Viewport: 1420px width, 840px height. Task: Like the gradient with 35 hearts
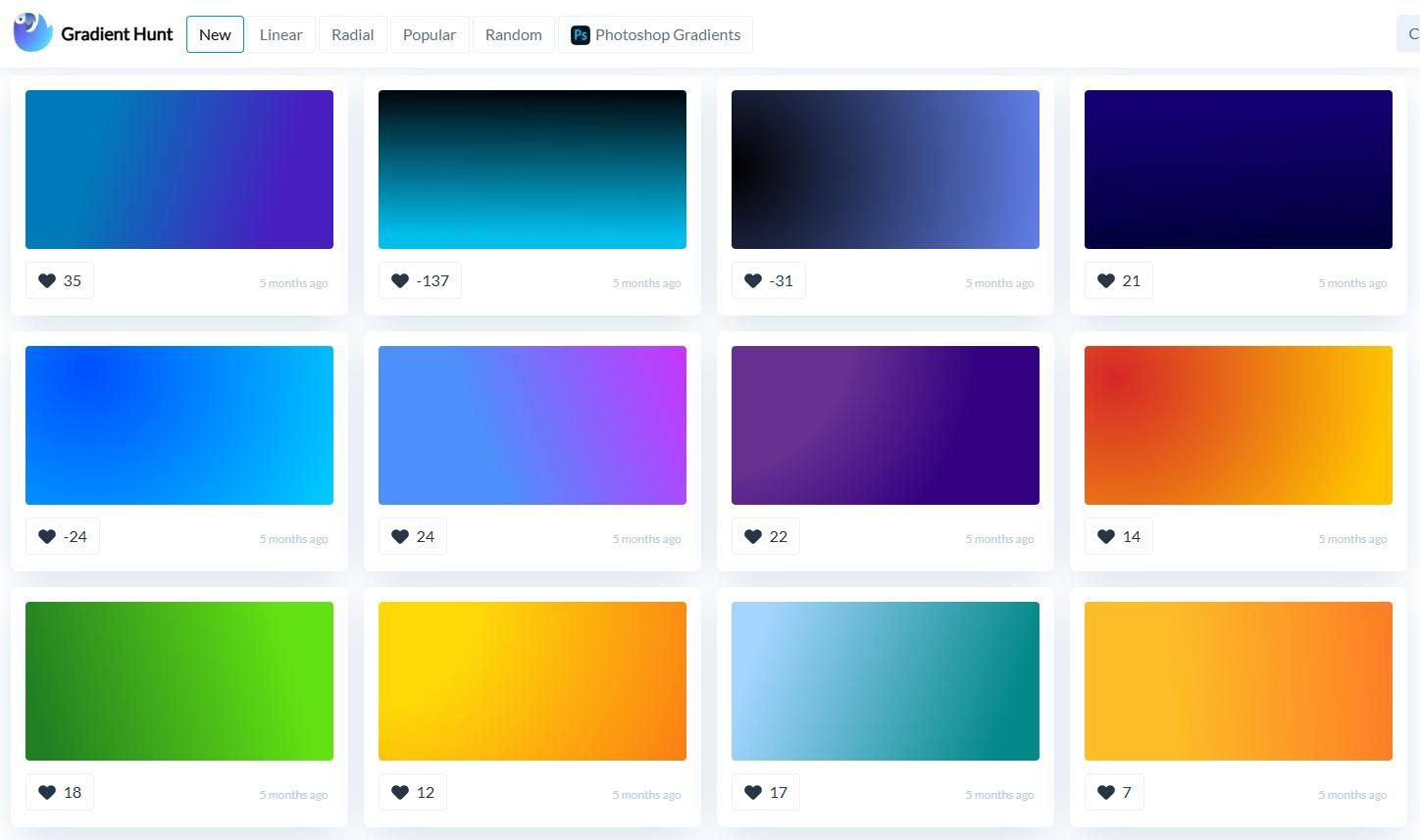tap(47, 281)
